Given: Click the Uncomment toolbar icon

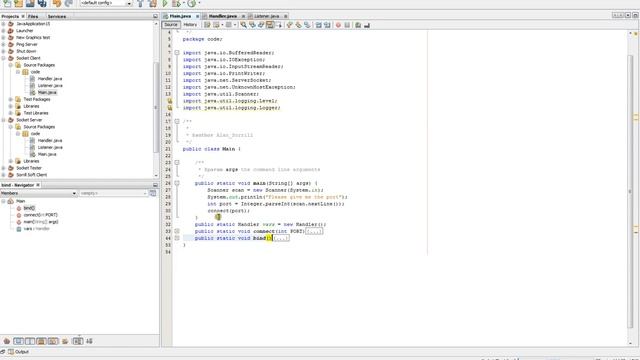Looking at the screenshot, I should pos(367,25).
